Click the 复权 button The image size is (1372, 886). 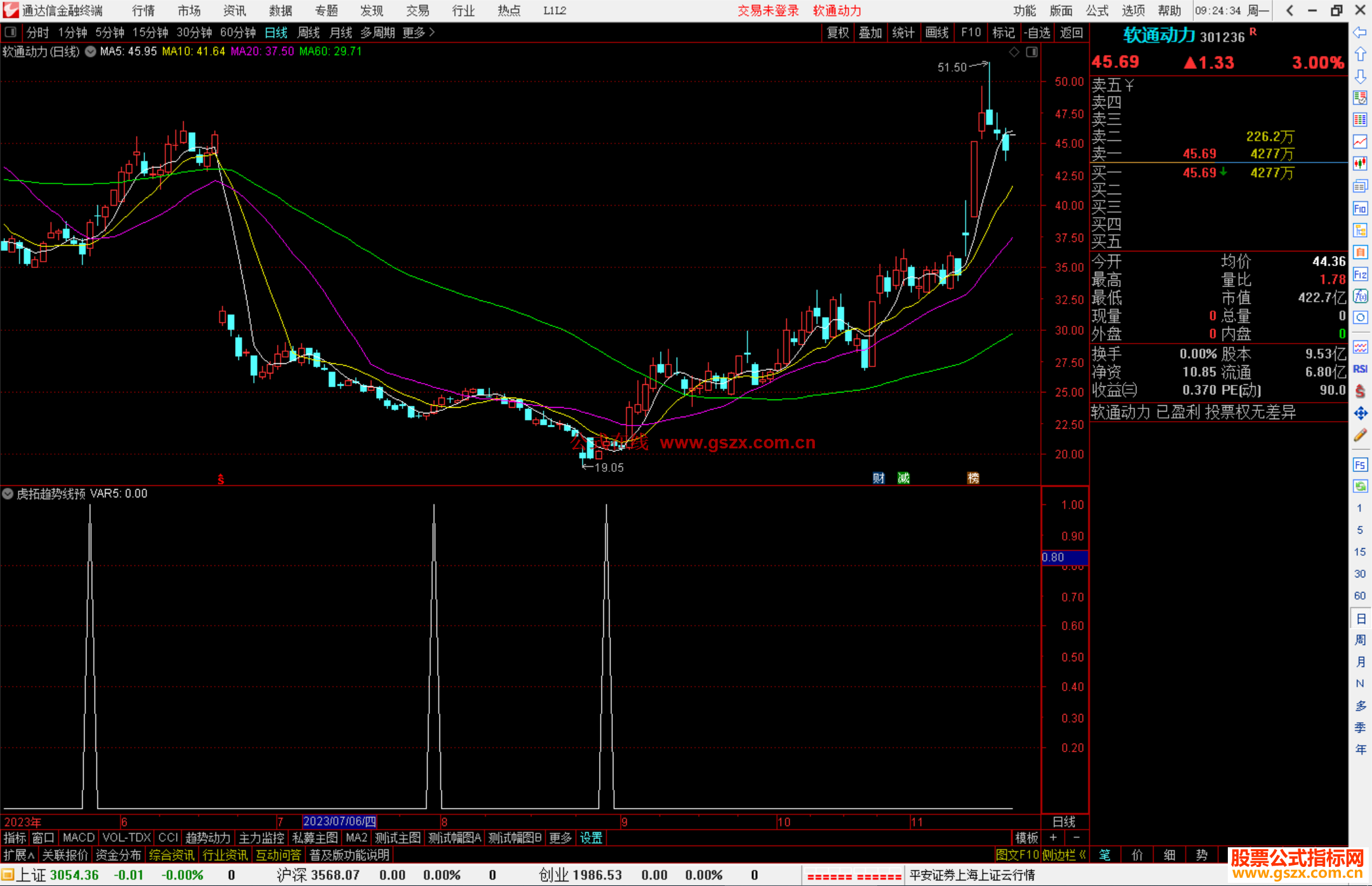click(x=837, y=32)
